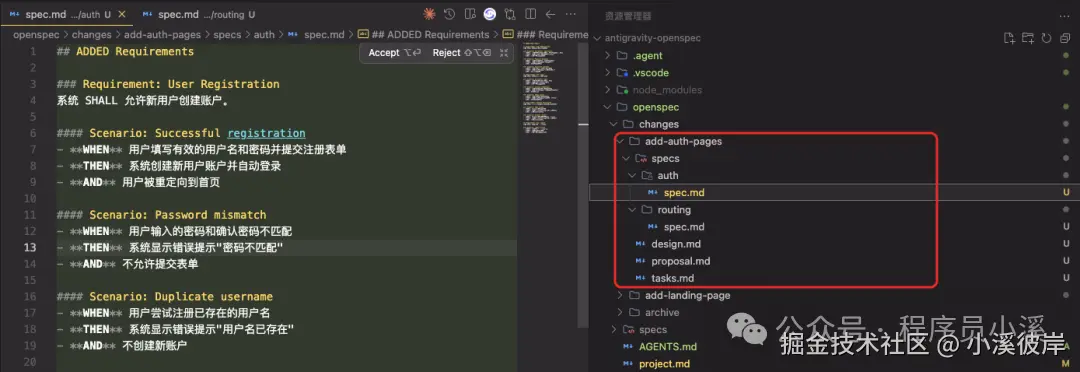This screenshot has width=1080, height=372.
Task: Accept the proposed changes
Action: (394, 52)
